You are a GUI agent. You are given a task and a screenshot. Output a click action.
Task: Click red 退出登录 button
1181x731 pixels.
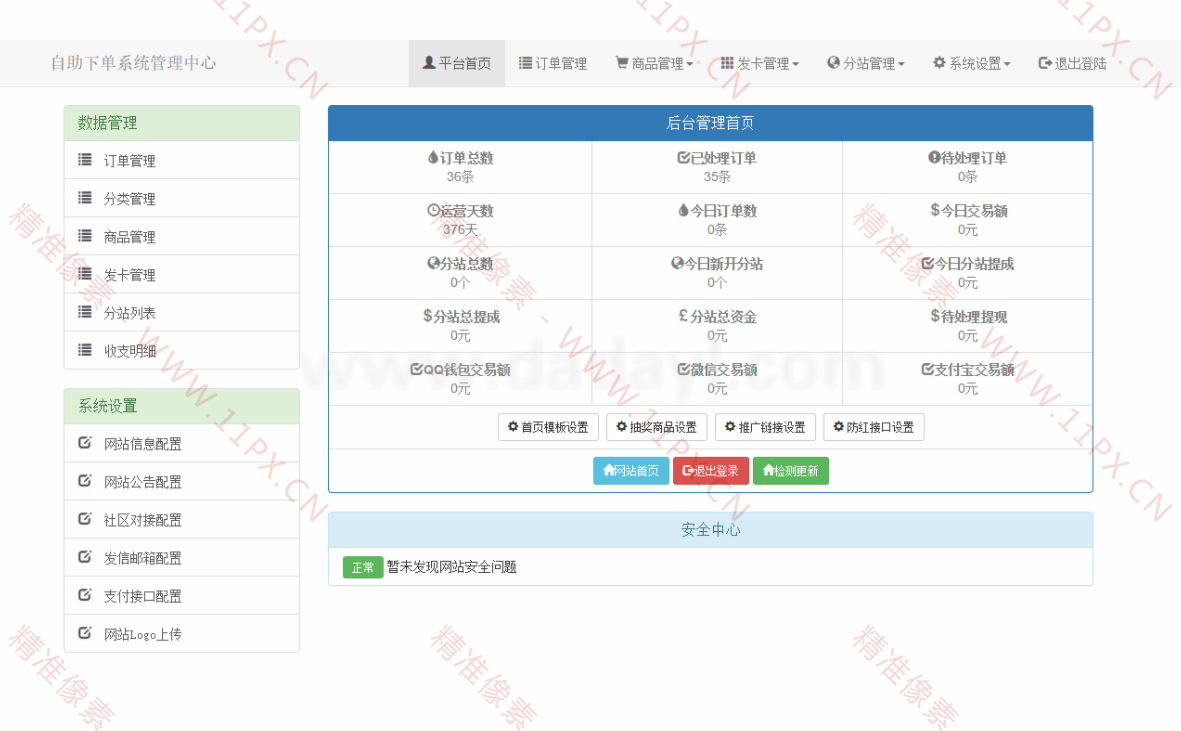pyautogui.click(x=711, y=471)
